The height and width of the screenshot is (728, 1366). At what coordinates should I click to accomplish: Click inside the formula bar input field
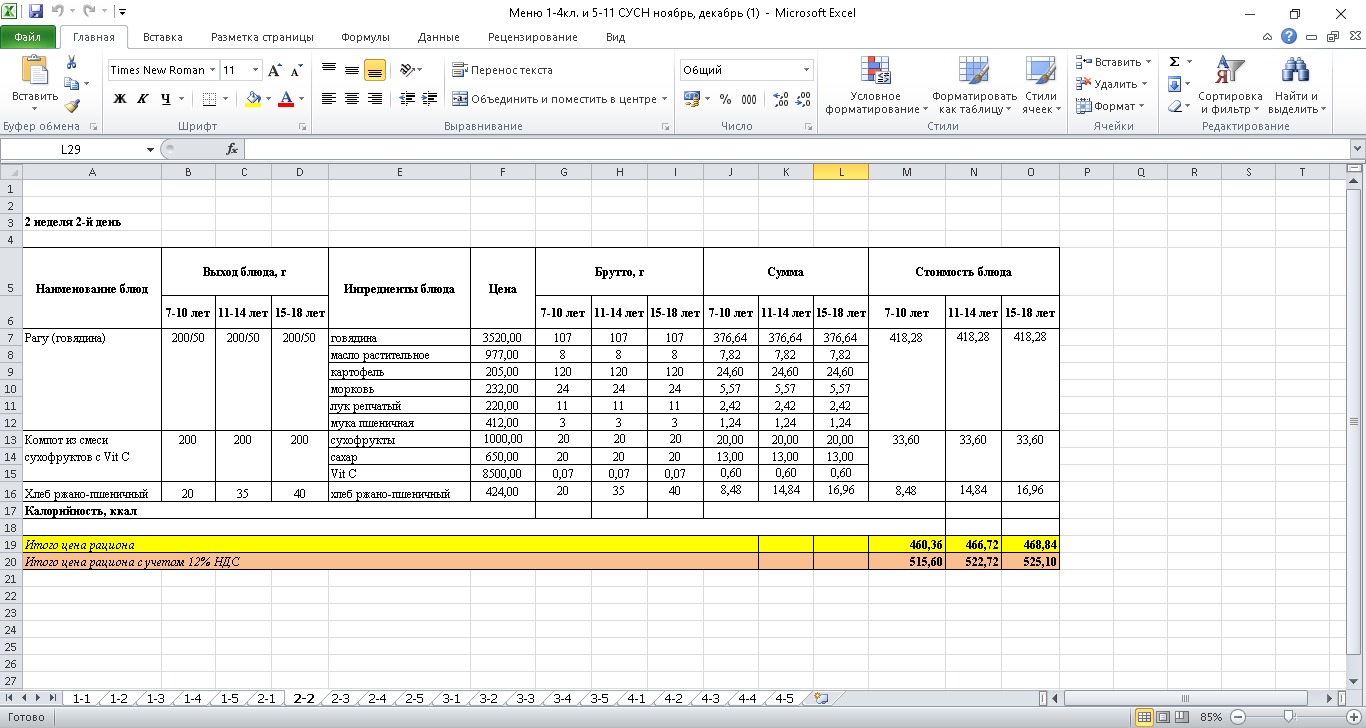790,149
